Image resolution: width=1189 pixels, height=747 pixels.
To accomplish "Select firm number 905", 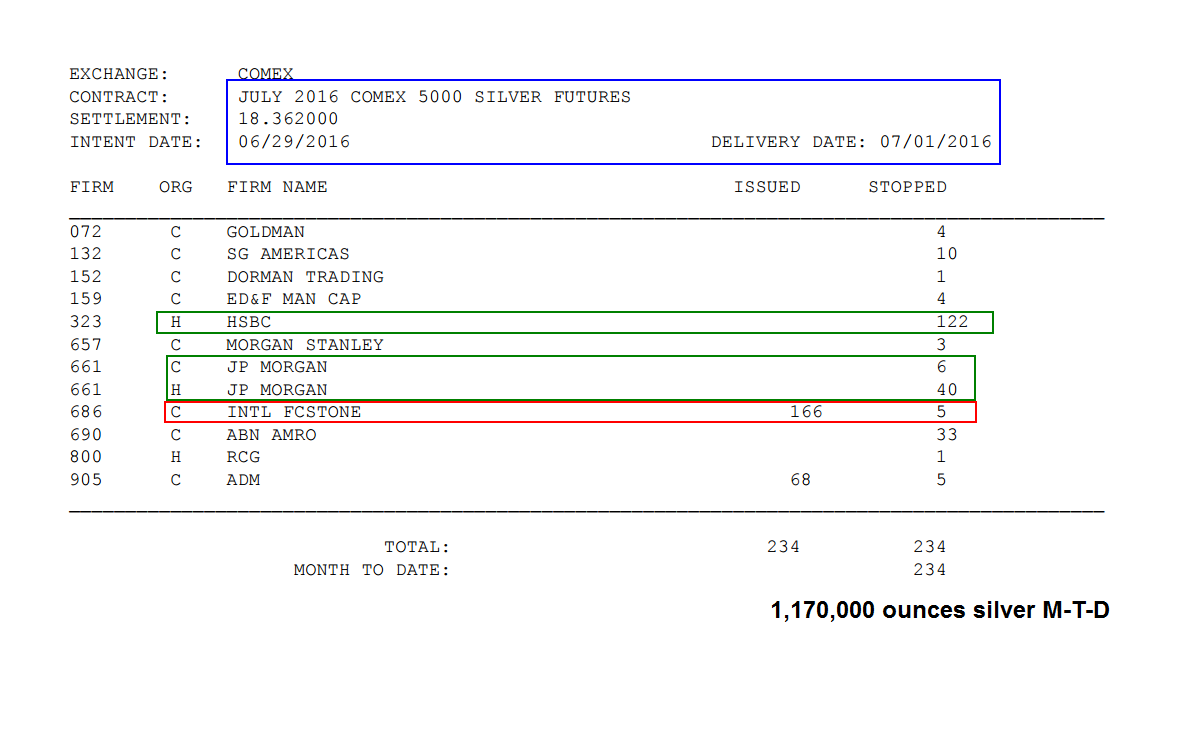I will [86, 479].
